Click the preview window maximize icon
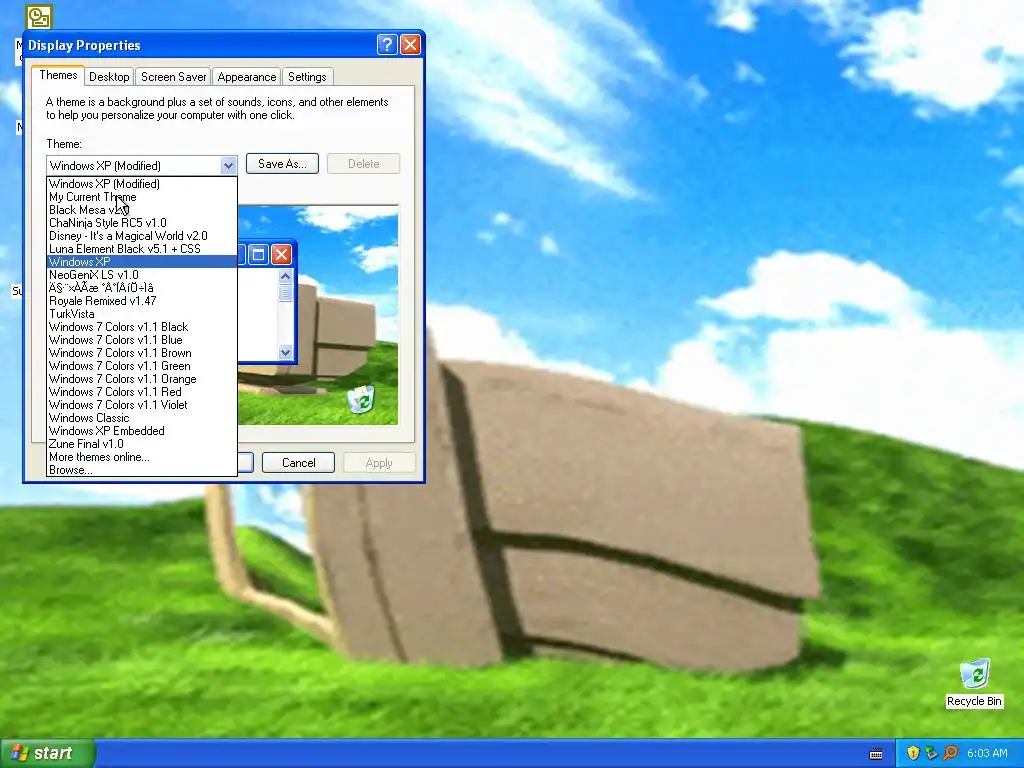 (258, 254)
